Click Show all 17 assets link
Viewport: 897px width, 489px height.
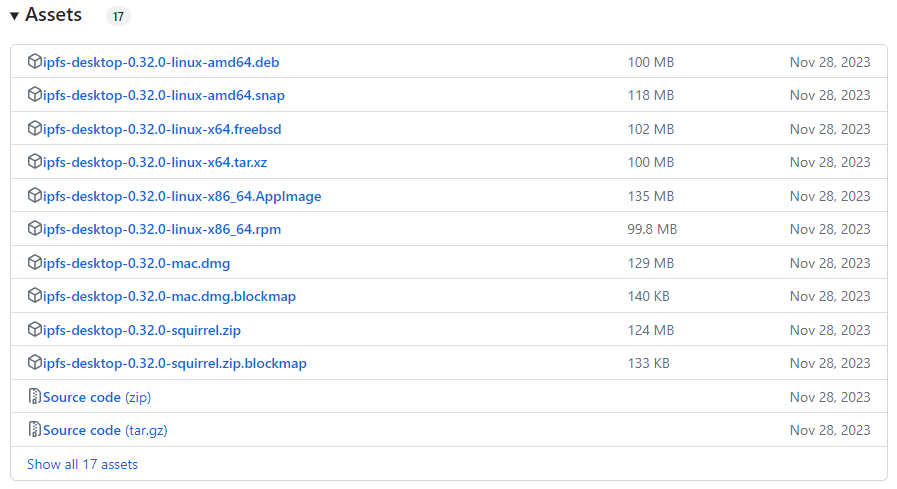pos(82,464)
